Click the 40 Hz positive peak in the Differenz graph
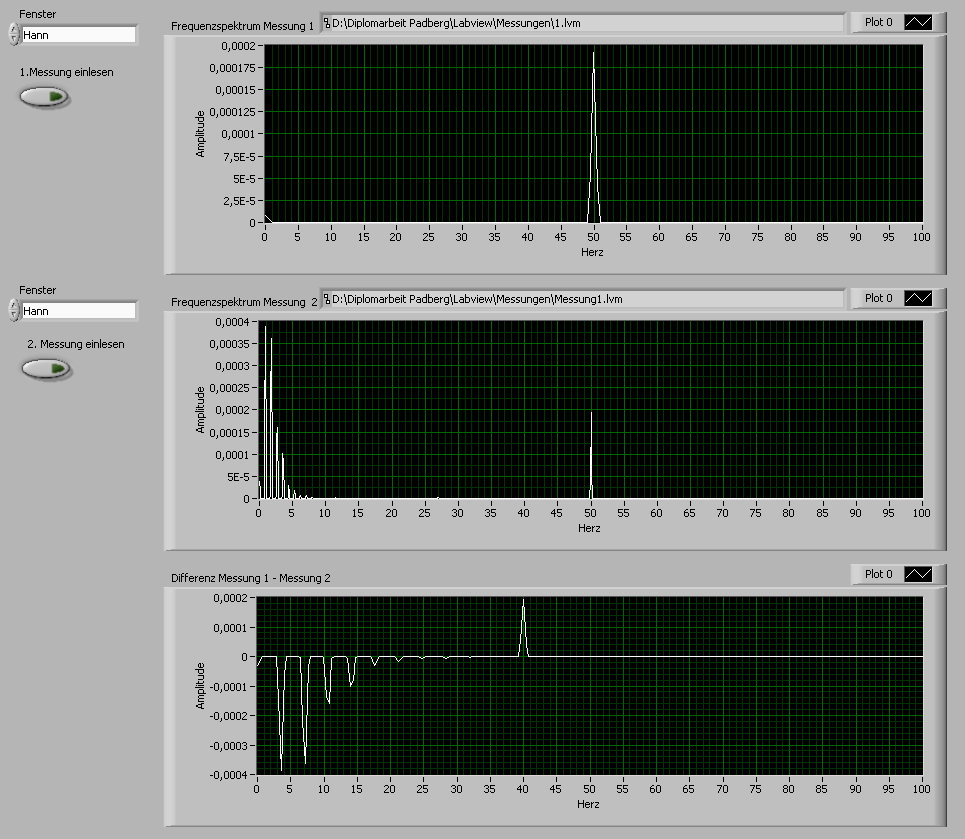Viewport: 965px width, 839px height. point(523,625)
